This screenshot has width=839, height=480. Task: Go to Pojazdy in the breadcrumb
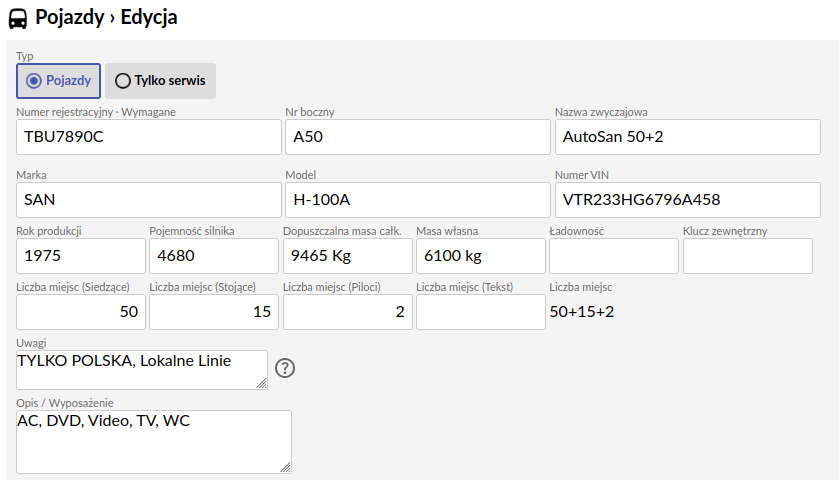pyautogui.click(x=70, y=18)
